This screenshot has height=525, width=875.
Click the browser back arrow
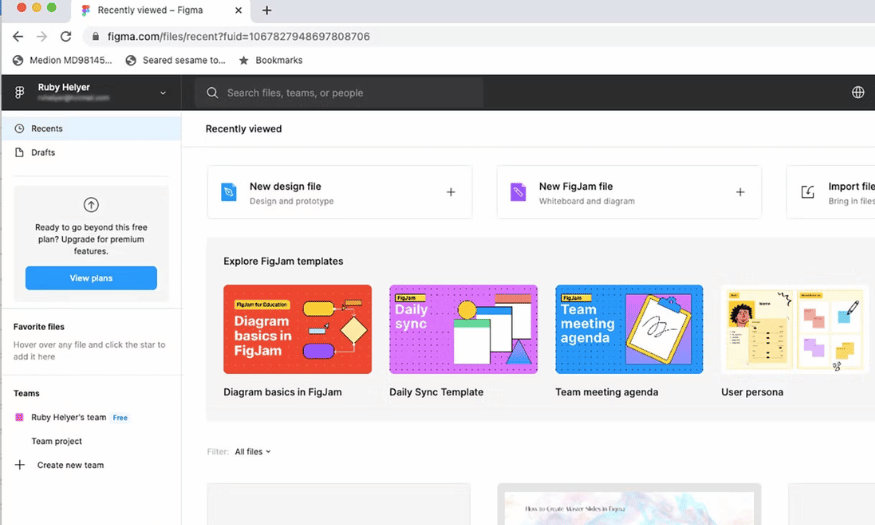point(18,37)
